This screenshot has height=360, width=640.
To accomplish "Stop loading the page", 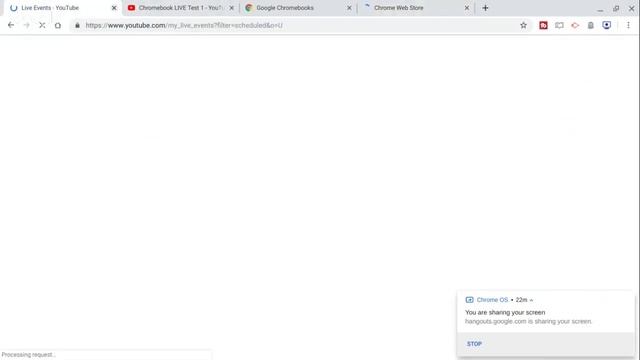I will tap(42, 25).
